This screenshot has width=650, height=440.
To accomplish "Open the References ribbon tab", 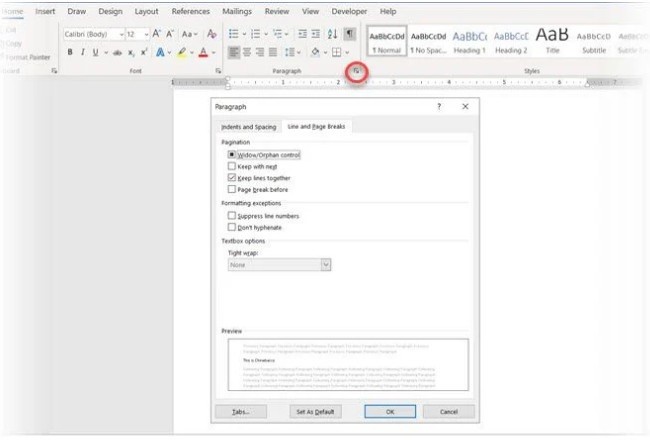I will [191, 11].
